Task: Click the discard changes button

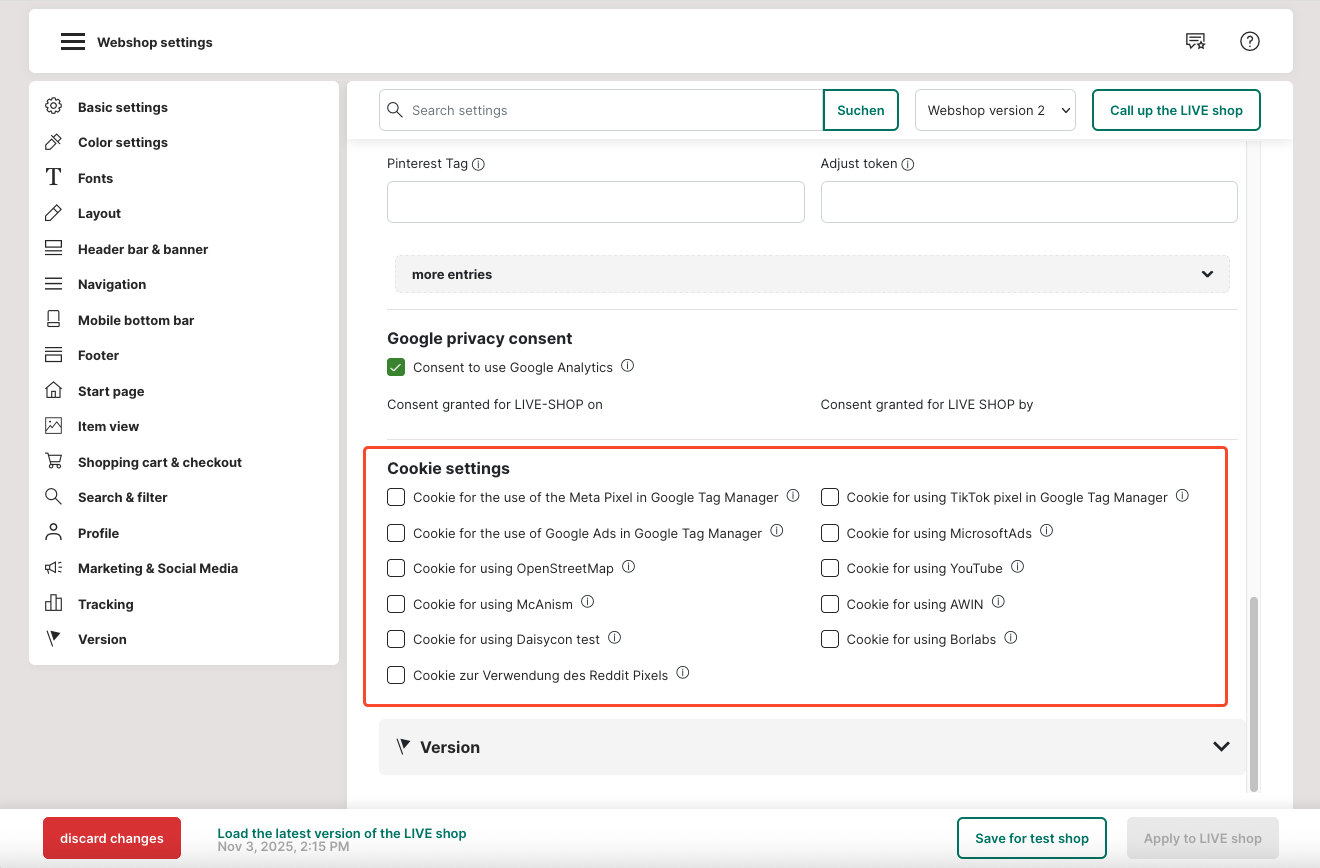Action: coord(112,838)
